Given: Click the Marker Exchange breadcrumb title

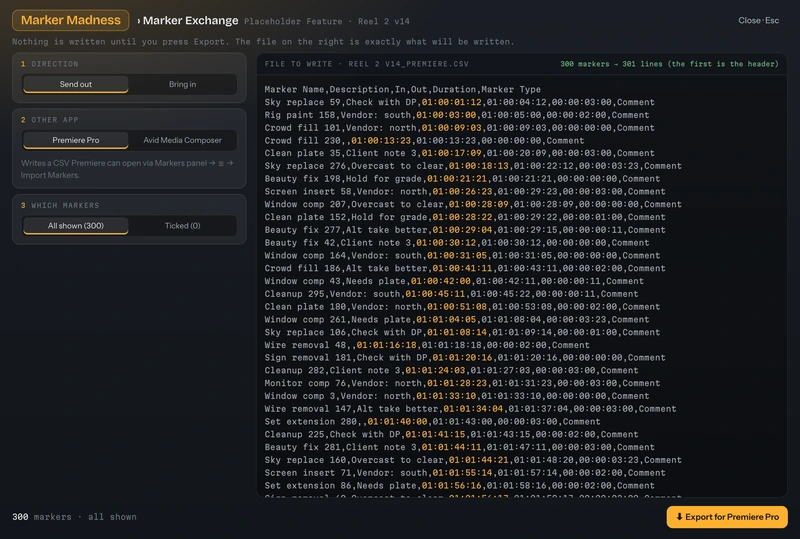Looking at the screenshot, I should point(190,20).
